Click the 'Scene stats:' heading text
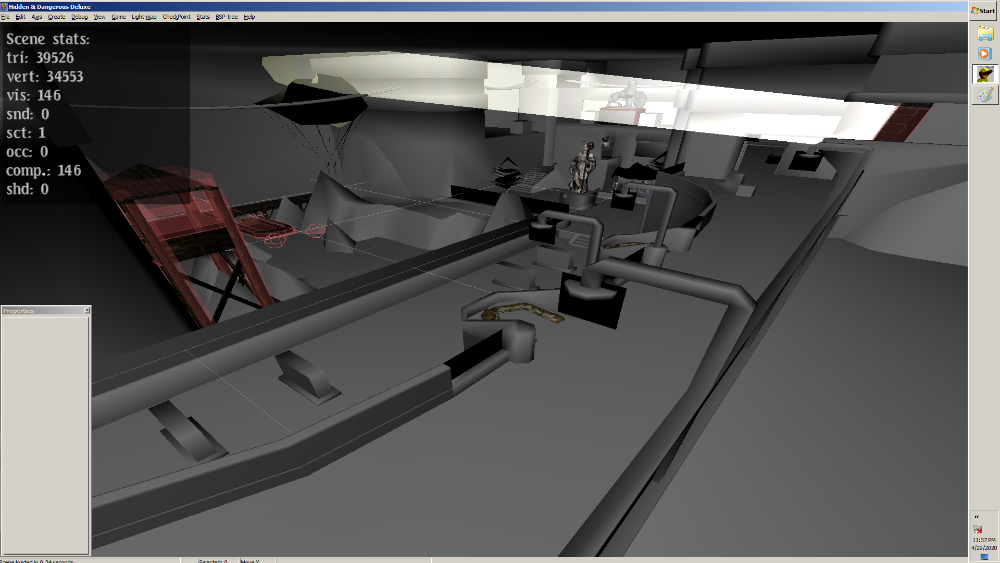This screenshot has height=563, width=1000. (x=48, y=39)
